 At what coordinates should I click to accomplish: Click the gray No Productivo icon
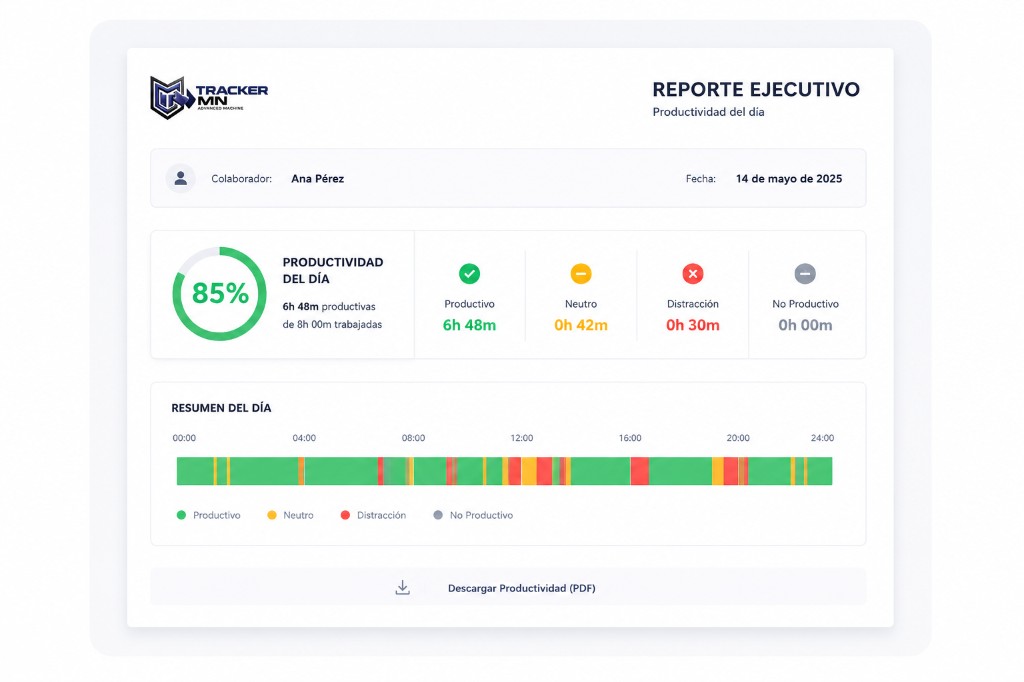[805, 274]
